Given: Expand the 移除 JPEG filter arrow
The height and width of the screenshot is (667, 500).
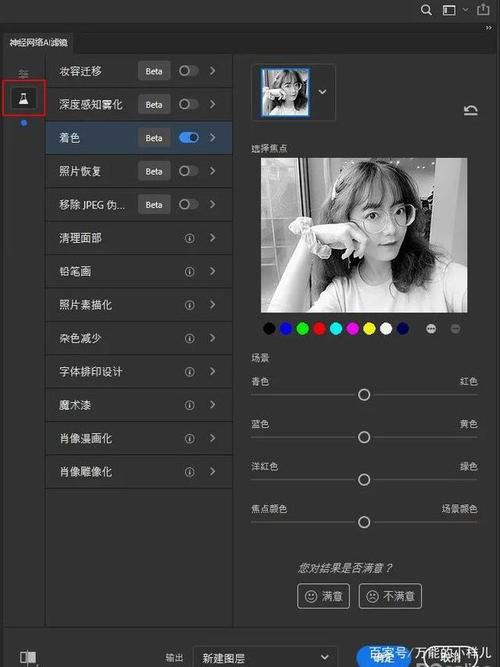Looking at the screenshot, I should pyautogui.click(x=212, y=204).
